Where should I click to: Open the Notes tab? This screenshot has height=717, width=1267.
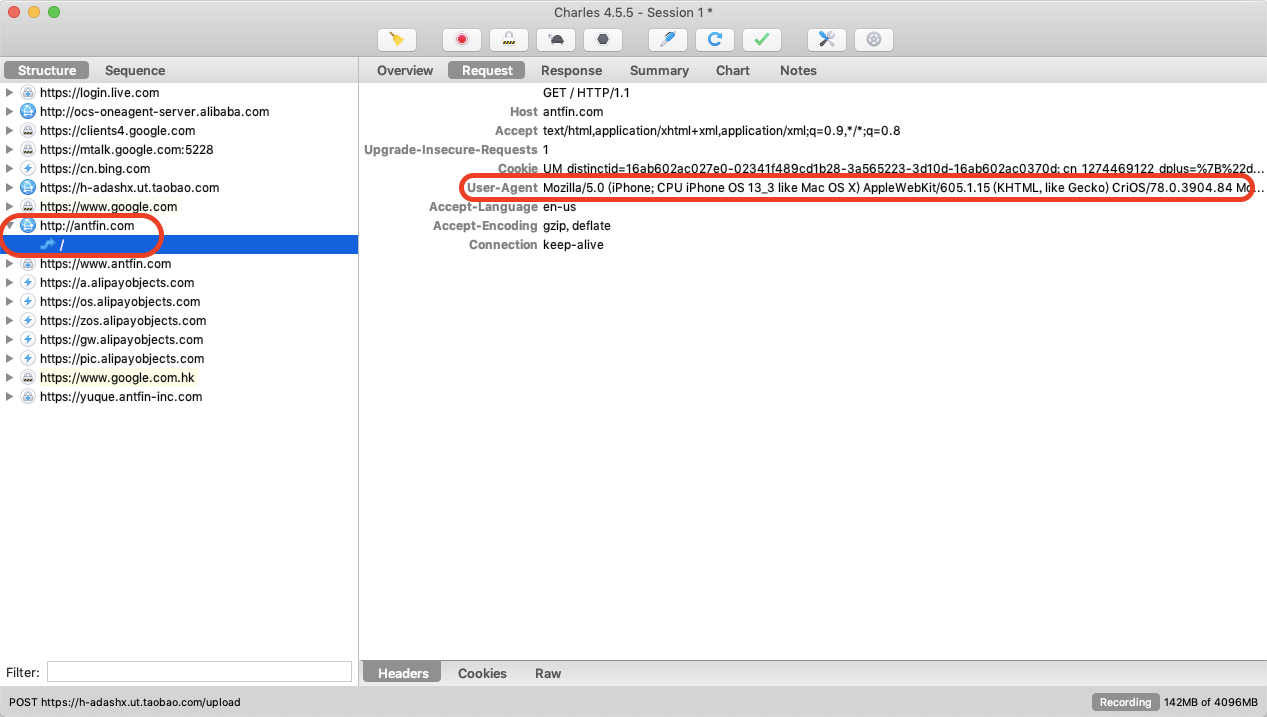[x=798, y=71]
